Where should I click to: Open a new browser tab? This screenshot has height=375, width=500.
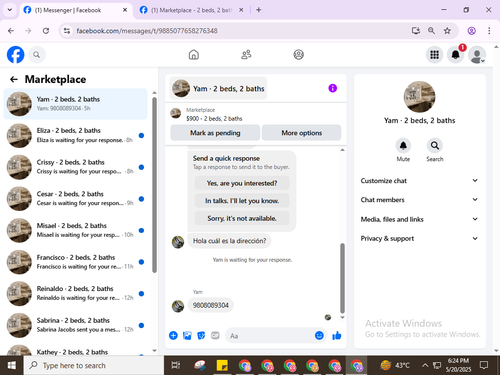259,10
